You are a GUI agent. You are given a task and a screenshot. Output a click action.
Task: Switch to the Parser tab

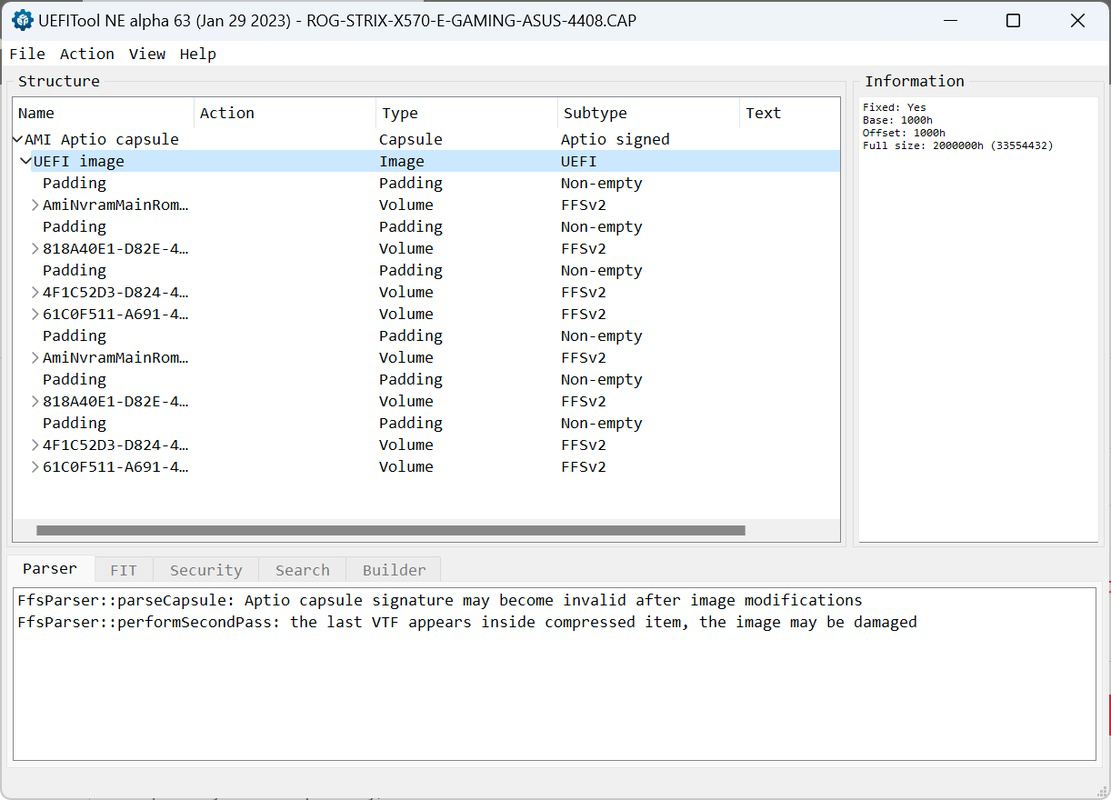pos(50,569)
